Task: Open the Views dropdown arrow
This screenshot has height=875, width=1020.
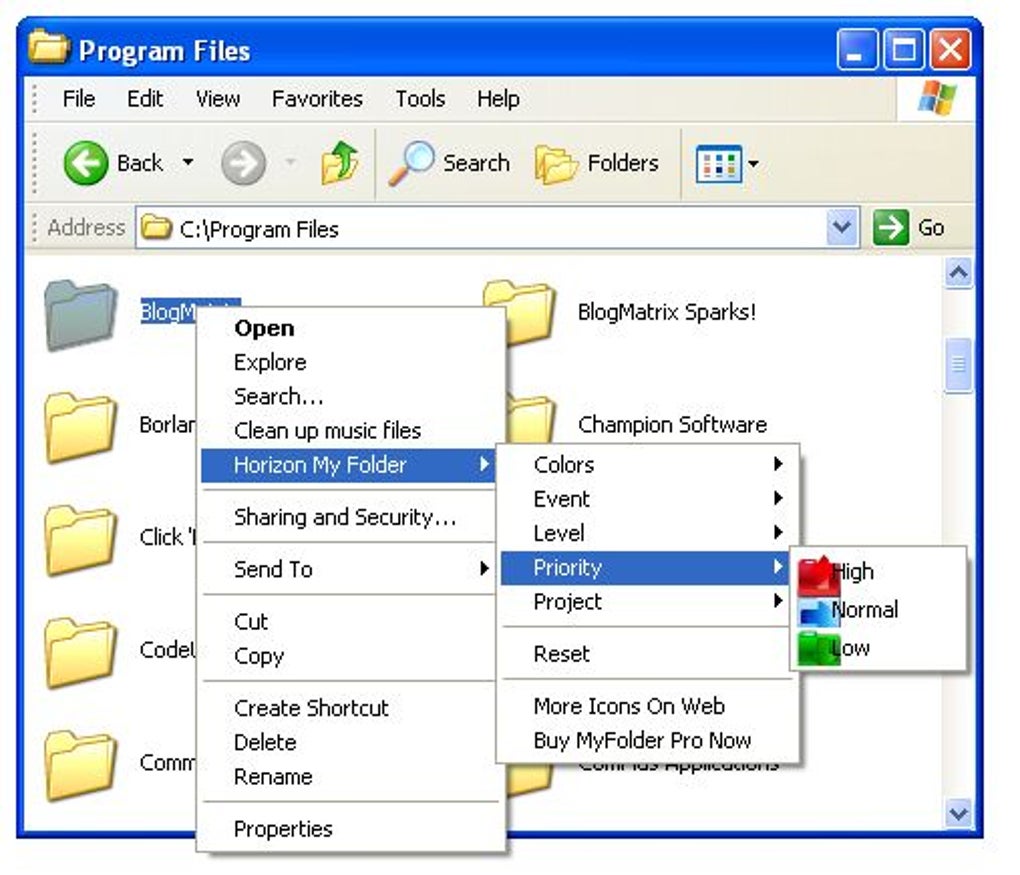Action: coord(753,163)
